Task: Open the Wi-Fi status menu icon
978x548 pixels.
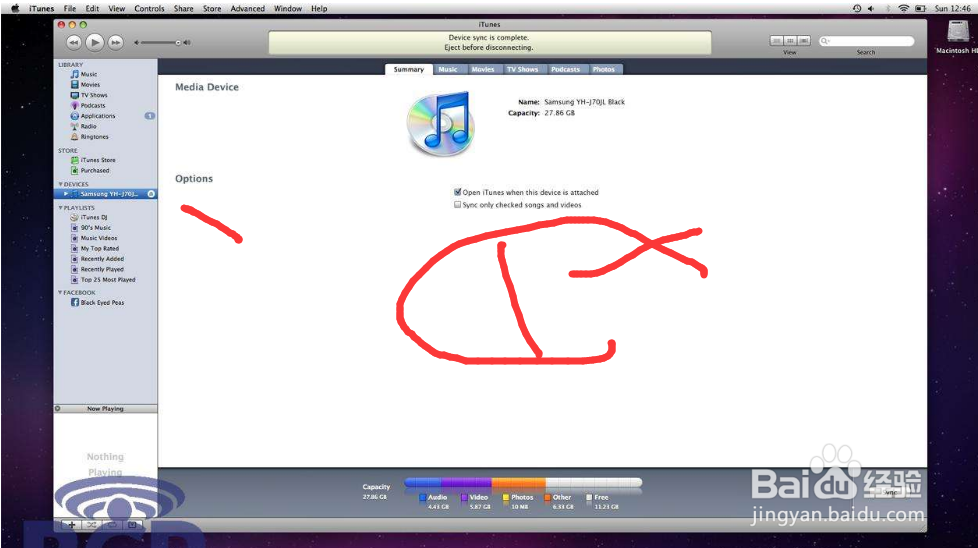Action: point(903,8)
